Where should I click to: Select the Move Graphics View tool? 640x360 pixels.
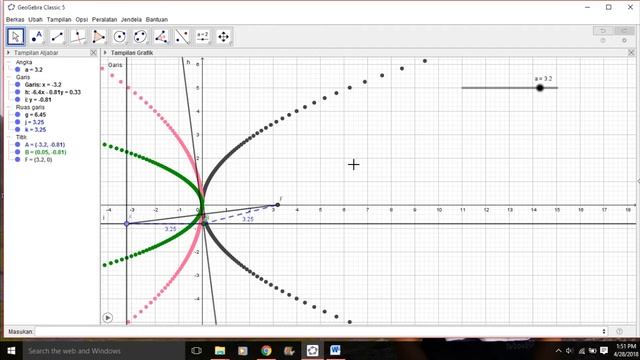(224, 37)
